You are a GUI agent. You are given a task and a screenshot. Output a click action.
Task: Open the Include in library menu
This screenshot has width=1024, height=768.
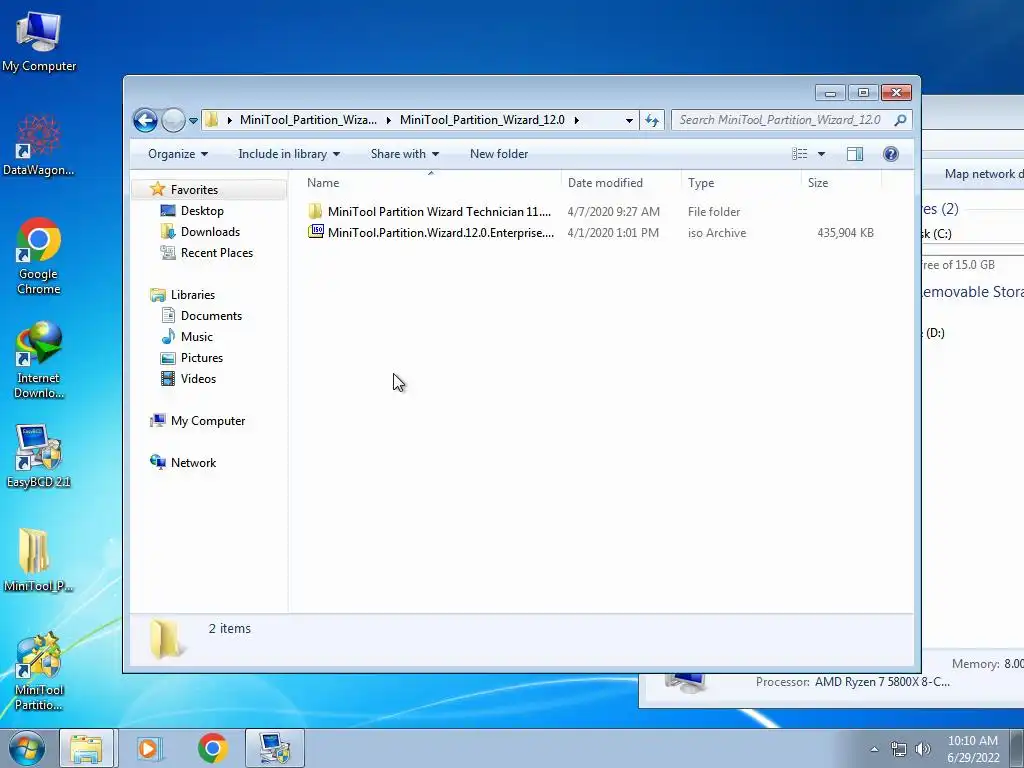[x=289, y=154]
